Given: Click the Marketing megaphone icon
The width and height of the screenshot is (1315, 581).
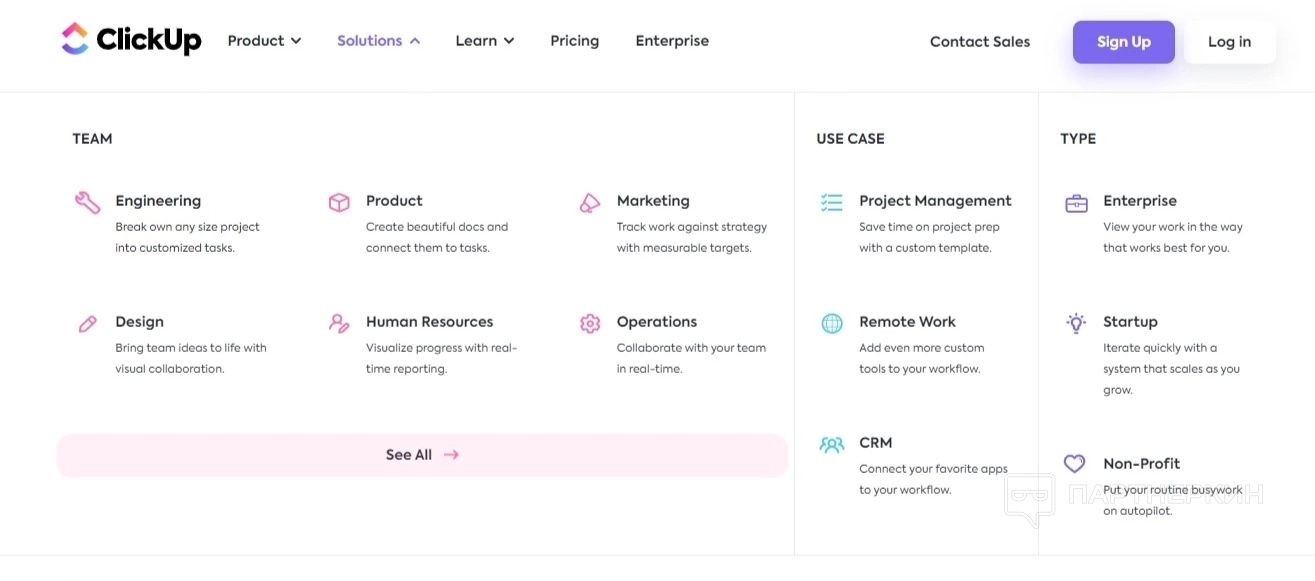Looking at the screenshot, I should click(x=590, y=203).
